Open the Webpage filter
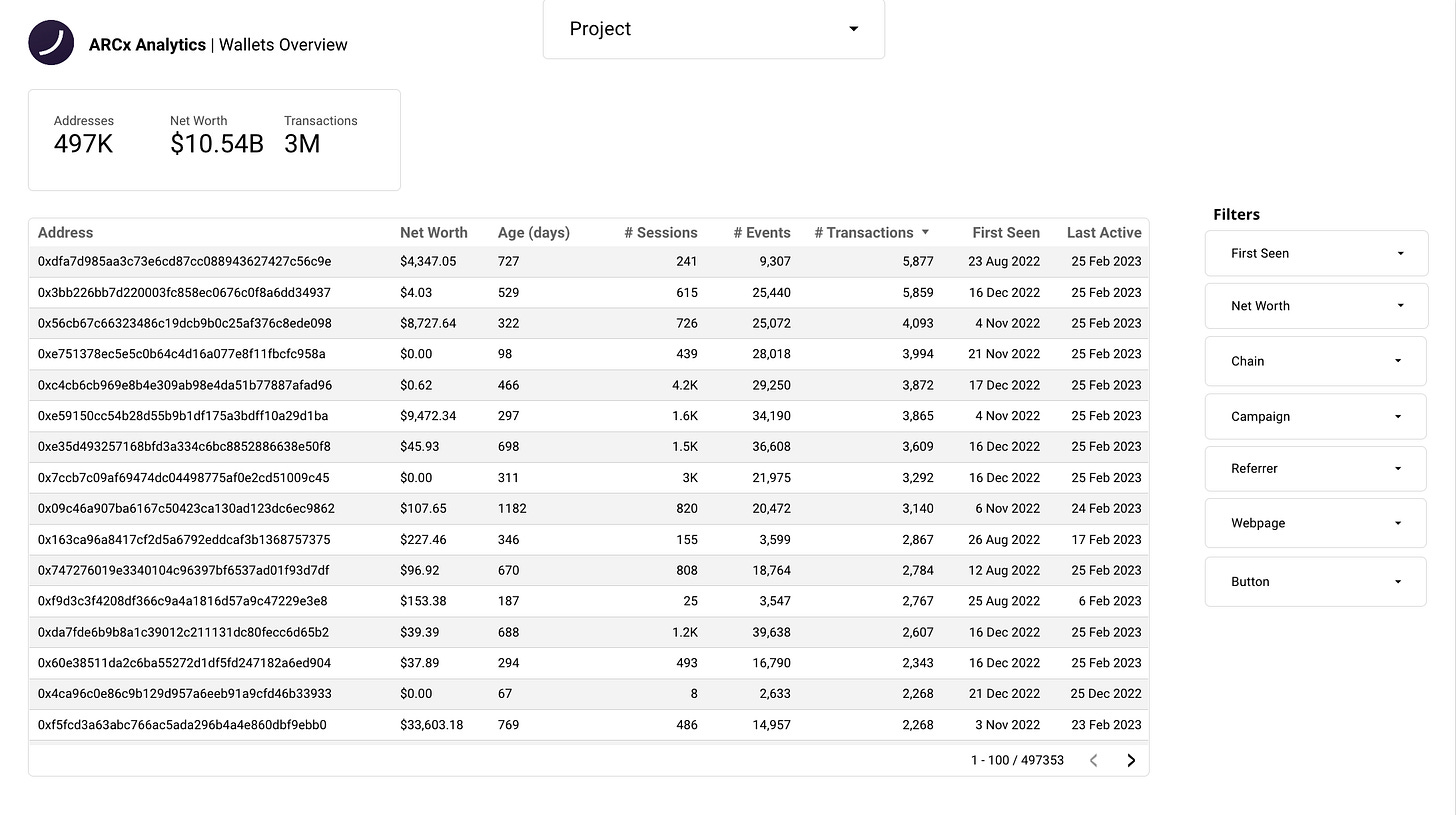The width and height of the screenshot is (1456, 815). pyautogui.click(x=1315, y=522)
